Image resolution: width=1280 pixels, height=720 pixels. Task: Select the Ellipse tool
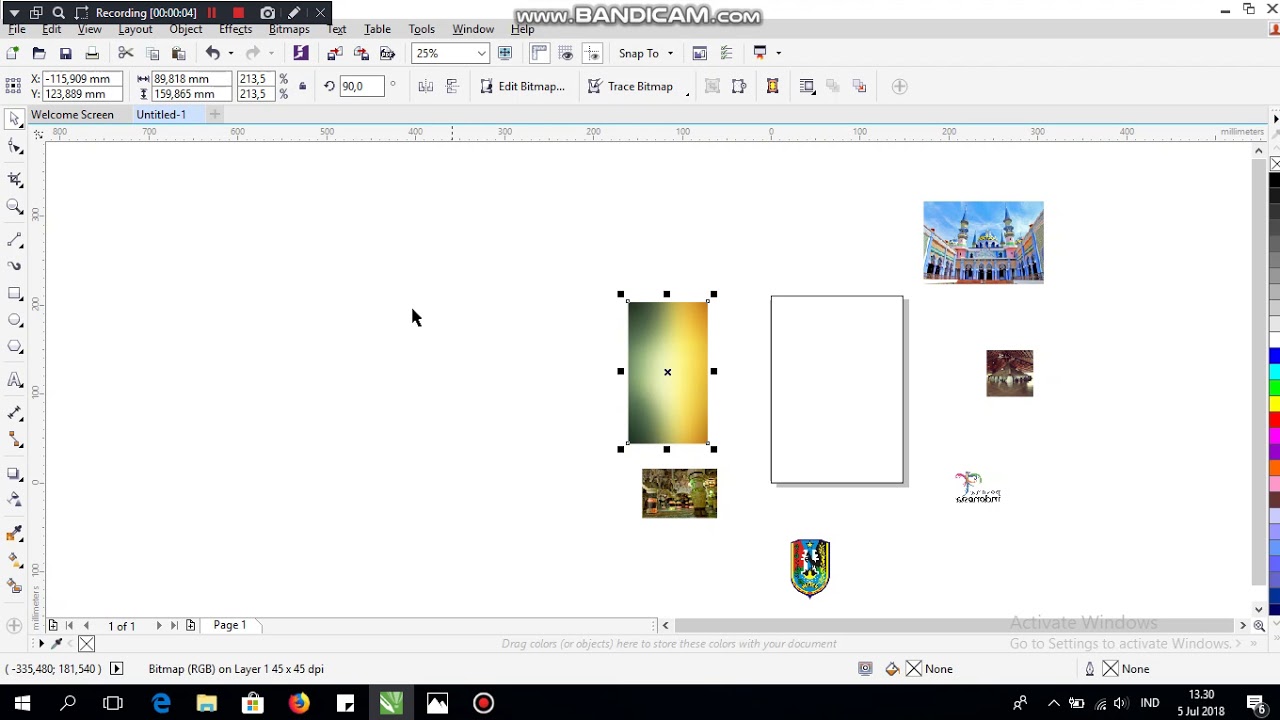point(15,320)
